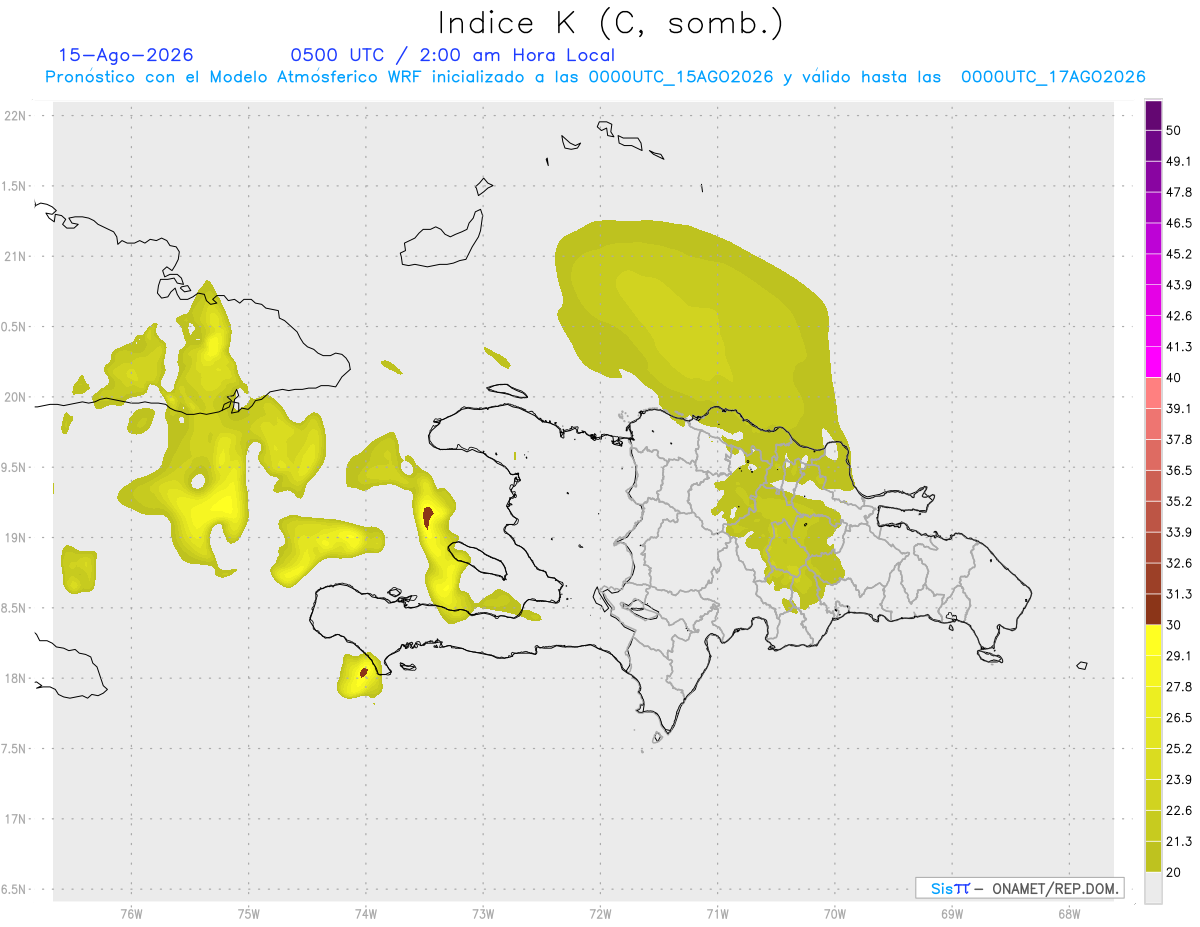The width and height of the screenshot is (1200, 927).
Task: Click the color bar label '25.2'
Action: click(x=1179, y=748)
